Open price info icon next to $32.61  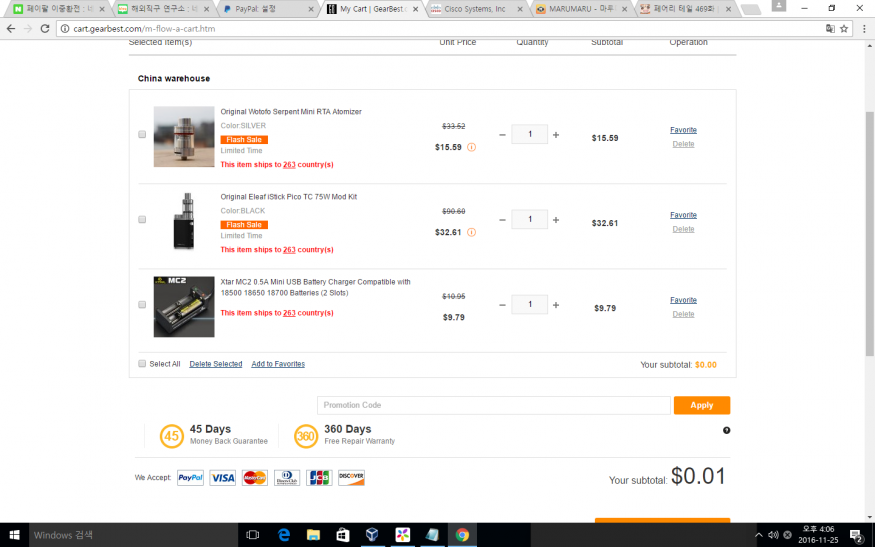pyautogui.click(x=472, y=232)
